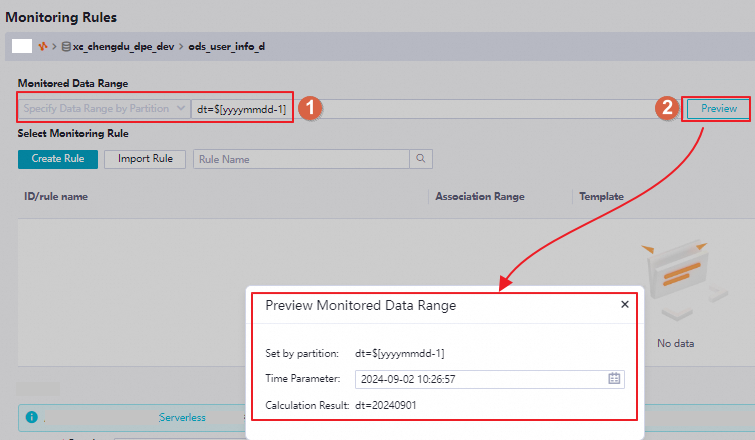The image size is (755, 440).
Task: Click the database icon before xc_chengdu_dpe_dev
Action: pos(66,47)
